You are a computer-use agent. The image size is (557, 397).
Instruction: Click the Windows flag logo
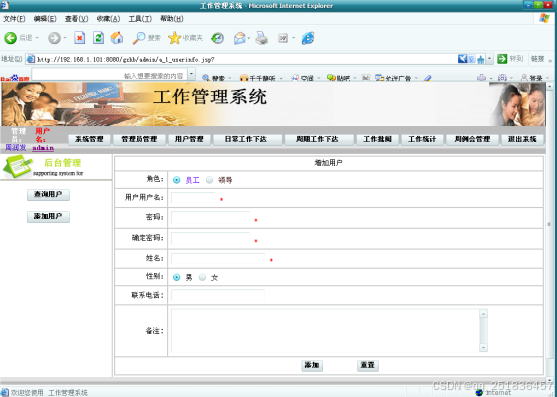(544, 18)
